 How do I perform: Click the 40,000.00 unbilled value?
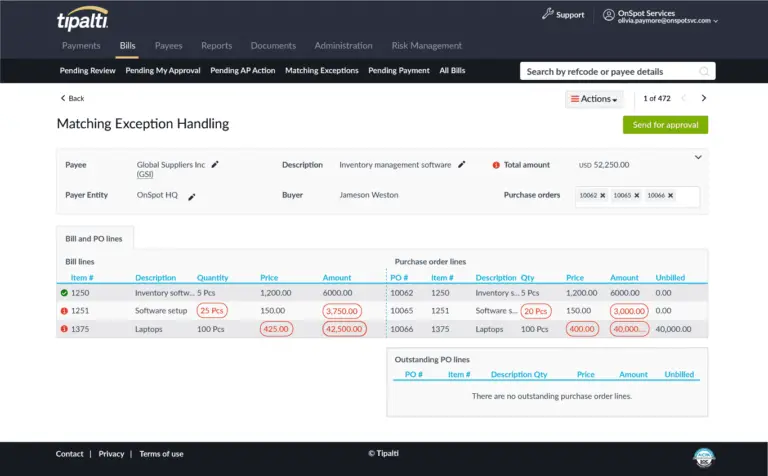click(x=673, y=329)
